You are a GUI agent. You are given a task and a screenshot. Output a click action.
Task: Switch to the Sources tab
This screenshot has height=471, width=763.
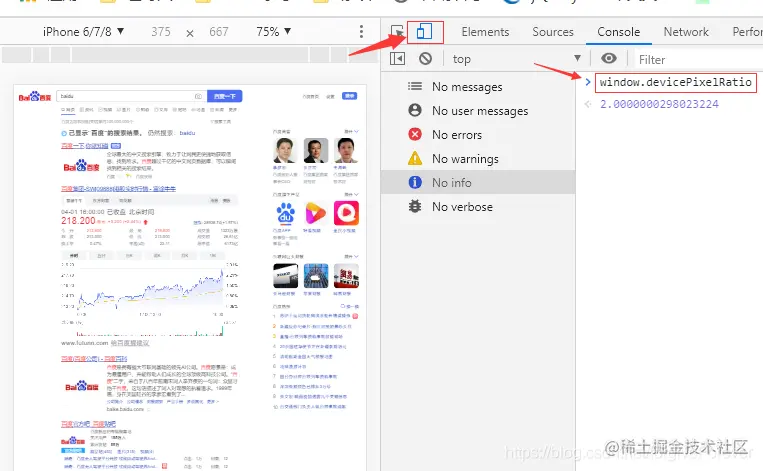pyautogui.click(x=553, y=32)
